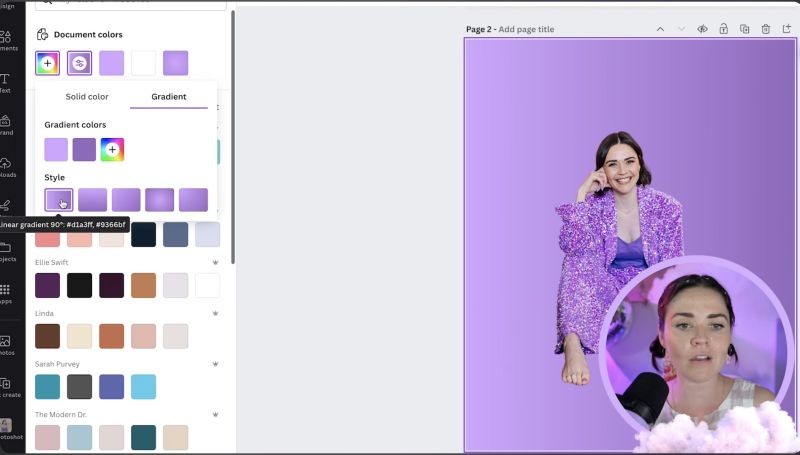
Task: Open the Brand sidebar panel
Action: click(6, 125)
